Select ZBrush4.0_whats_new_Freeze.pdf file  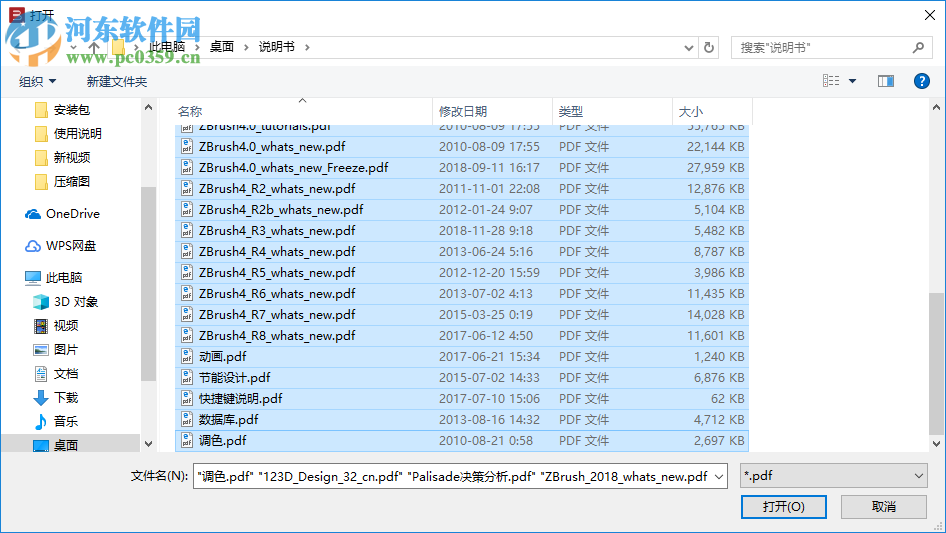pos(462,168)
